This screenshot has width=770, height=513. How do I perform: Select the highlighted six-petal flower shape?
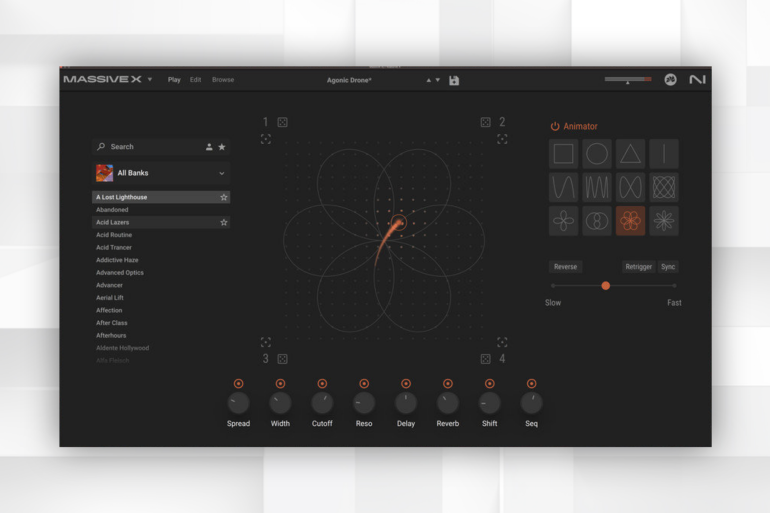tap(630, 221)
